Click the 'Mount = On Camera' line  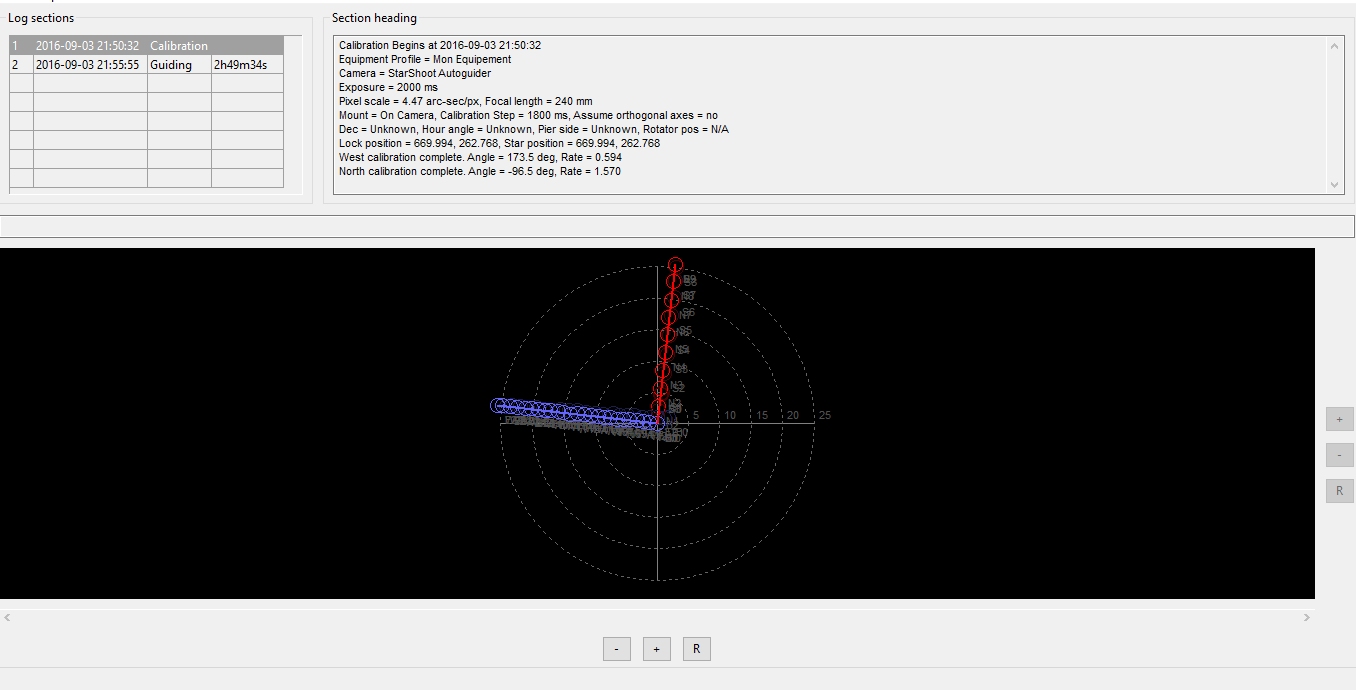pyautogui.click(x=528, y=115)
